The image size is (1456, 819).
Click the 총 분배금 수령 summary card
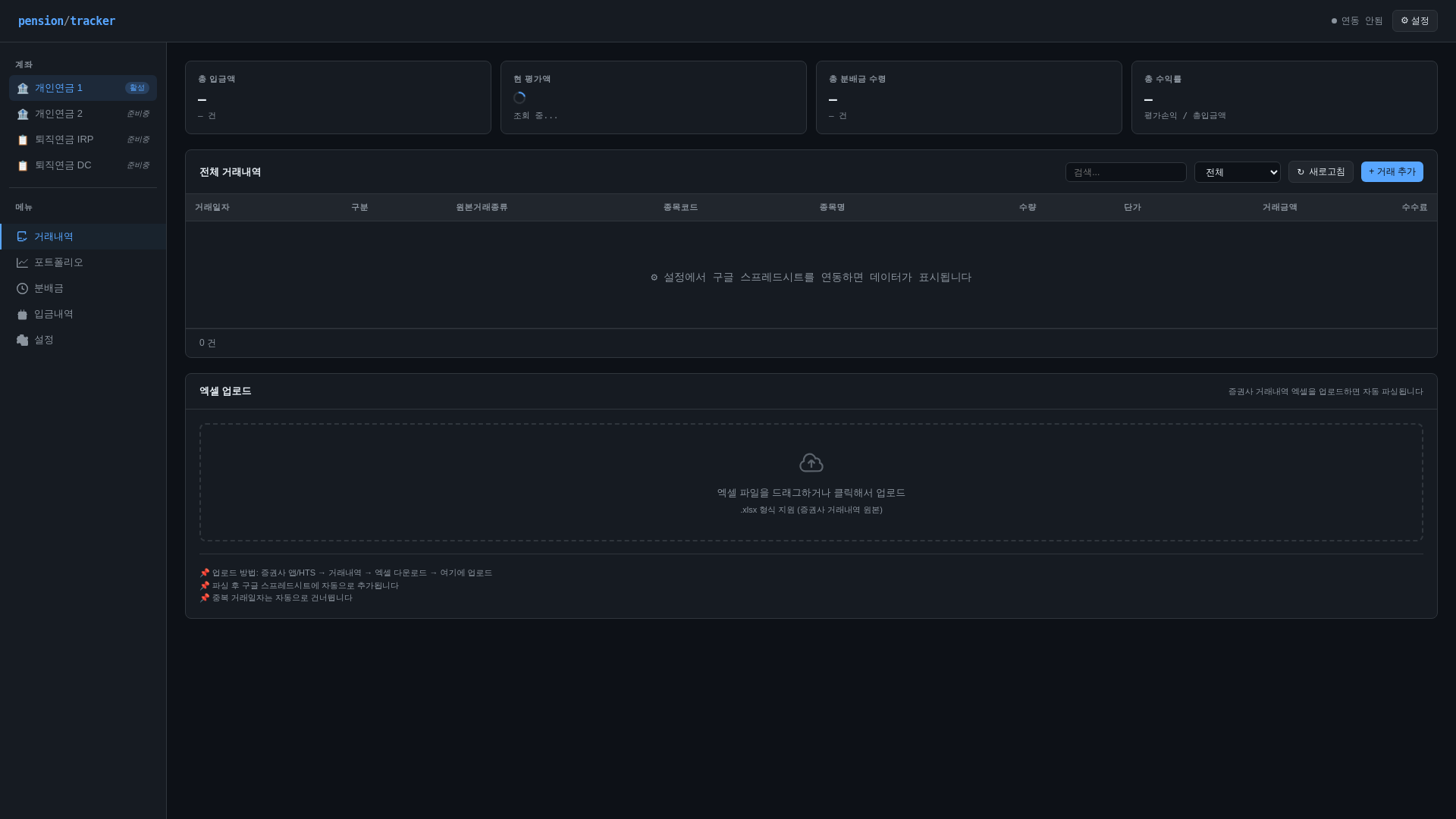coord(969,97)
